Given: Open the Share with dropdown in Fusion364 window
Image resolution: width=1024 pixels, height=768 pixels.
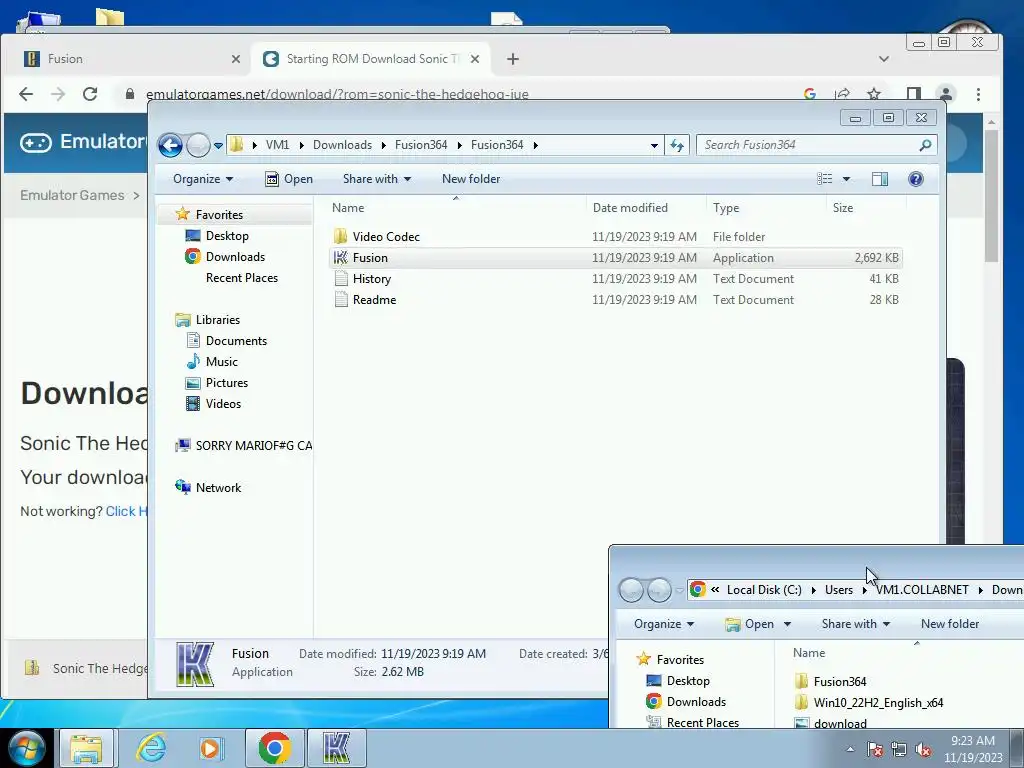Looking at the screenshot, I should click(x=377, y=179).
